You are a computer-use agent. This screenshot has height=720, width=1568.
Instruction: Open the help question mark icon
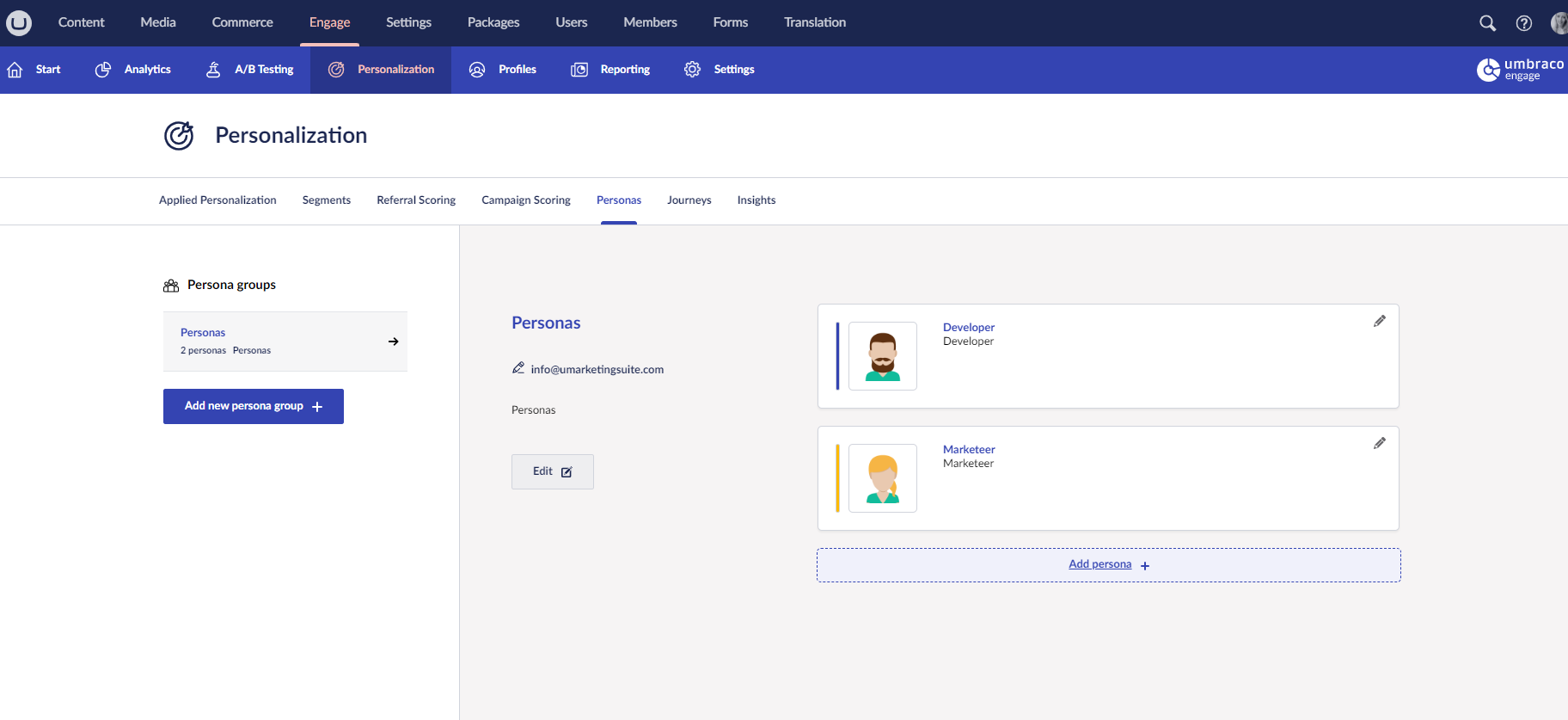1523,23
